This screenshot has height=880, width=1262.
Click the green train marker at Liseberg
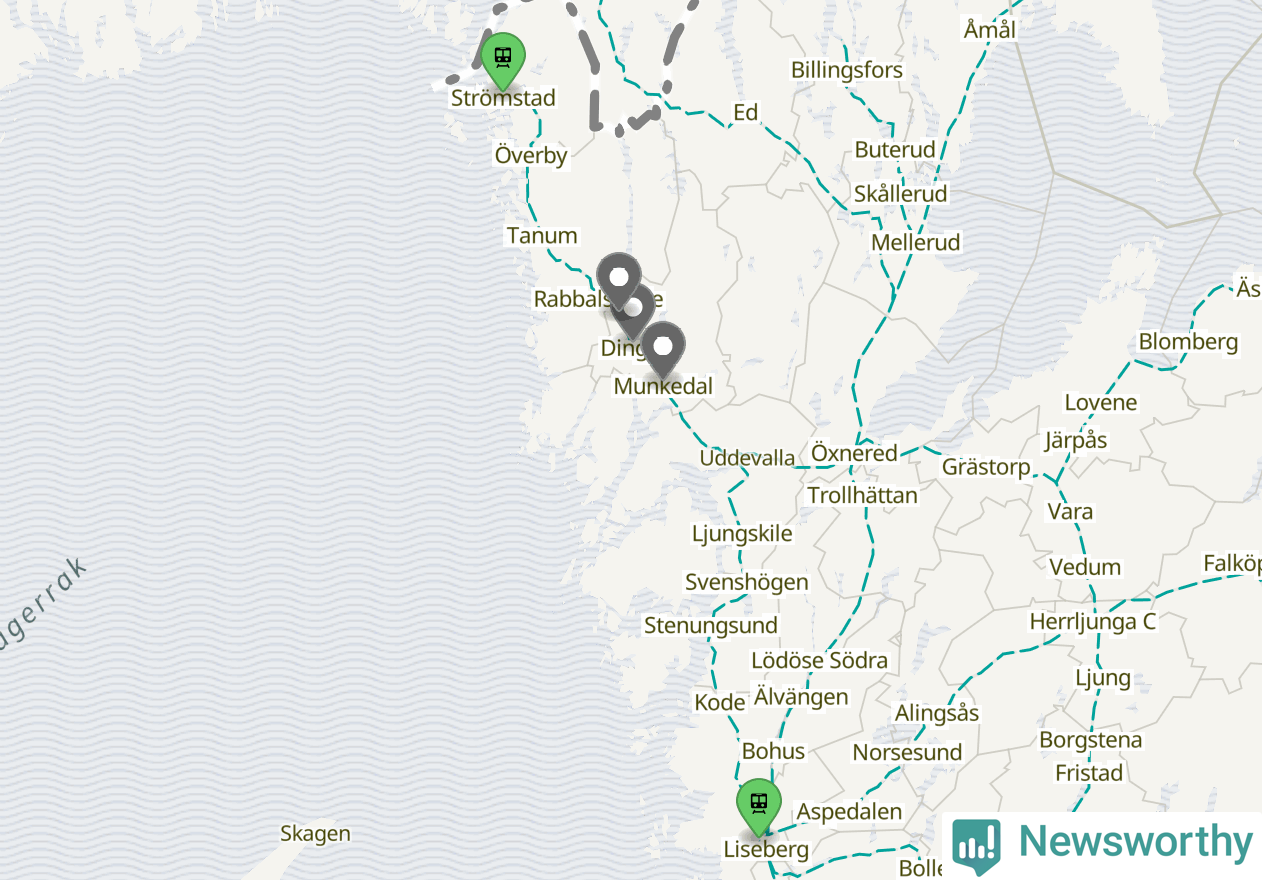(x=759, y=805)
